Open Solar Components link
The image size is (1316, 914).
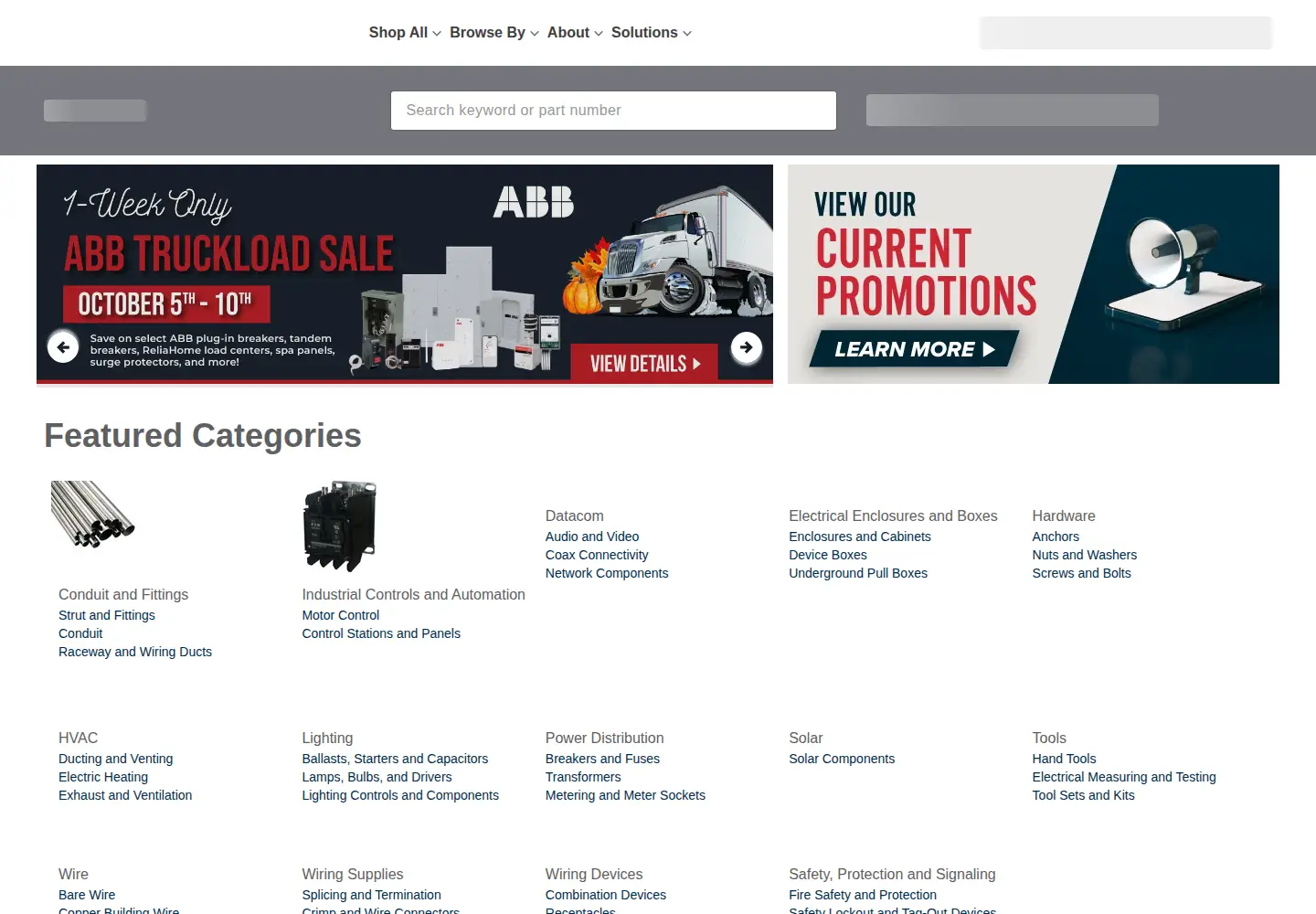tap(842, 759)
